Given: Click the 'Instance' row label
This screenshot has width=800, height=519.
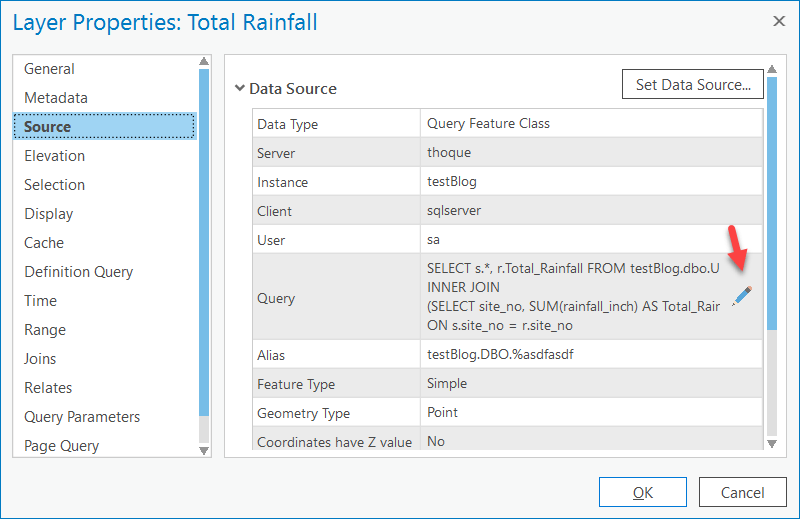Looking at the screenshot, I should tap(282, 182).
